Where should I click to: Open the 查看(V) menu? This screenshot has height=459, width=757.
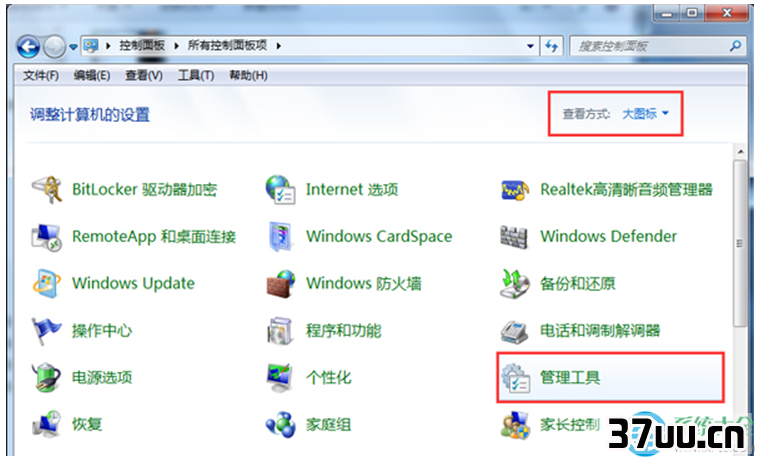(144, 76)
